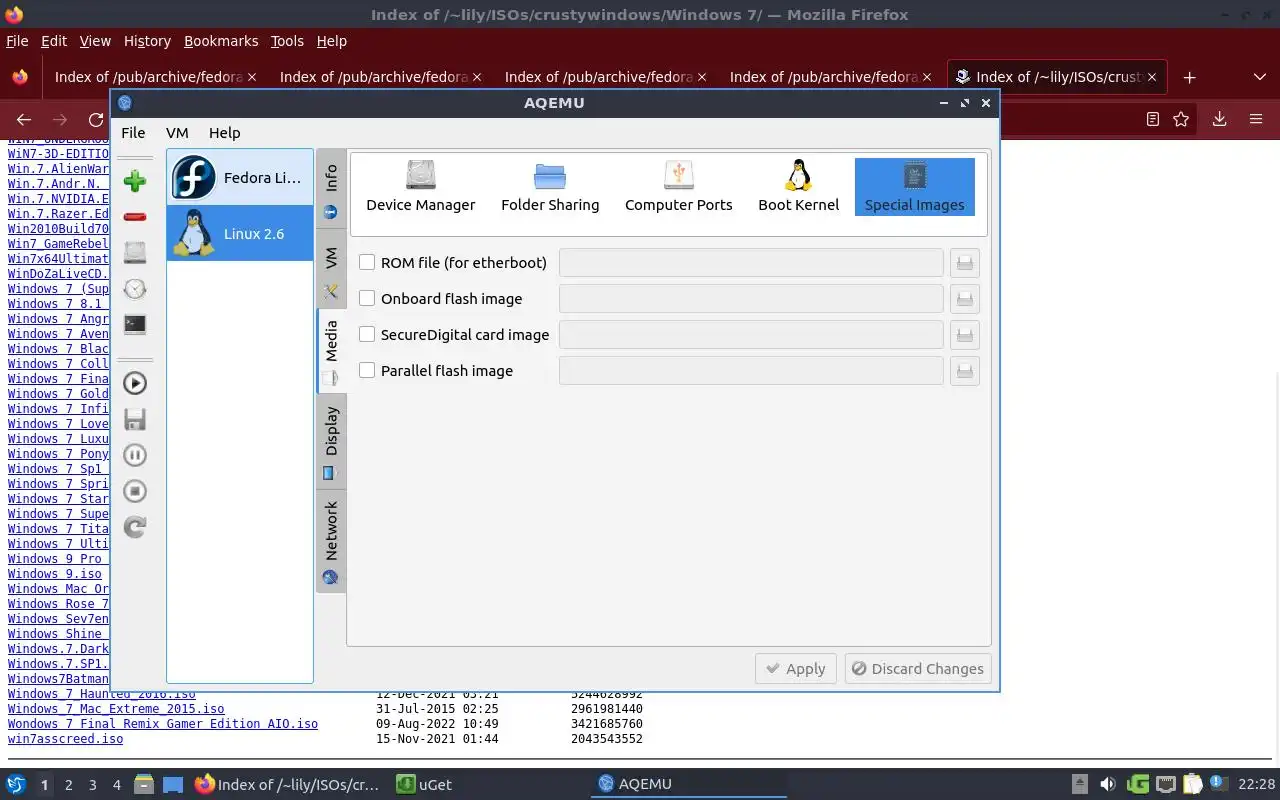Switch to the Display vertical tab
Viewport: 1280px width, 800px height.
(331, 441)
